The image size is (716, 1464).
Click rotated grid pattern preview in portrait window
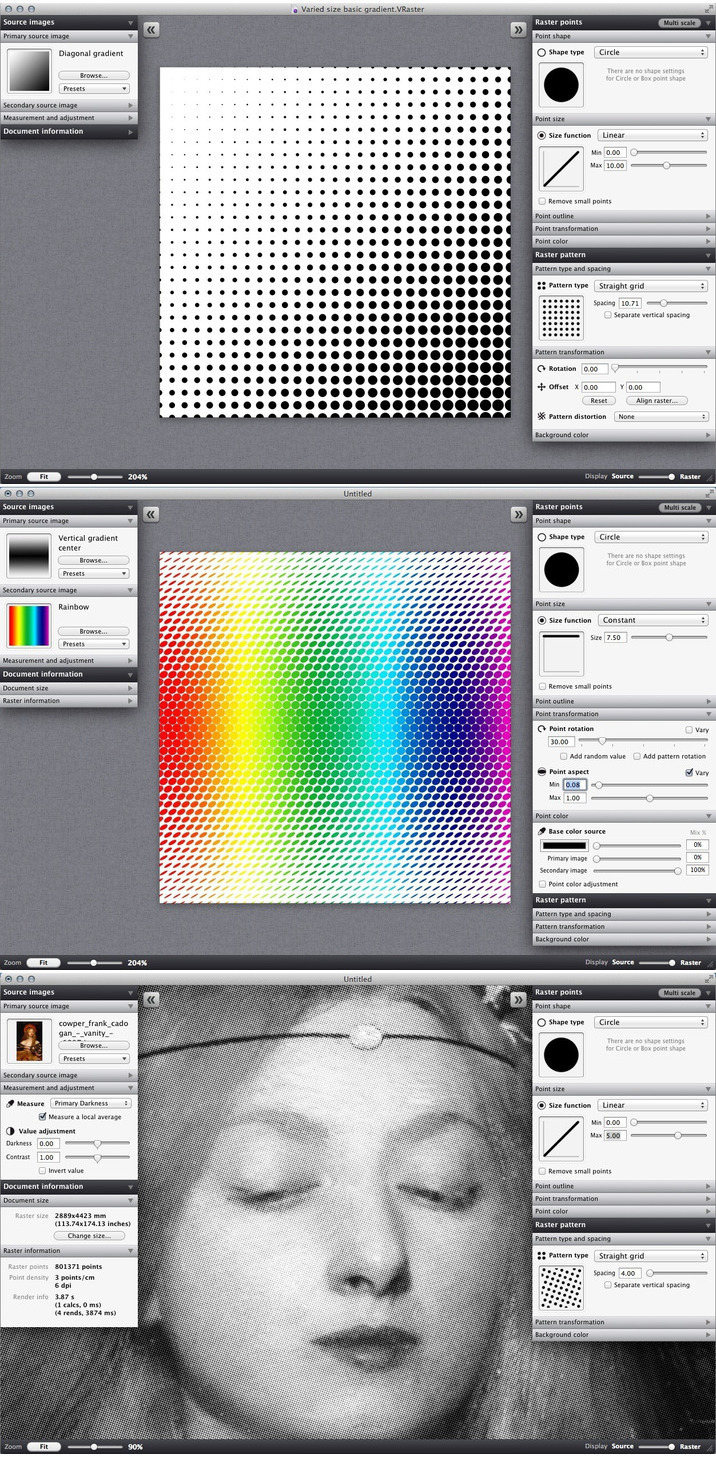561,1288
